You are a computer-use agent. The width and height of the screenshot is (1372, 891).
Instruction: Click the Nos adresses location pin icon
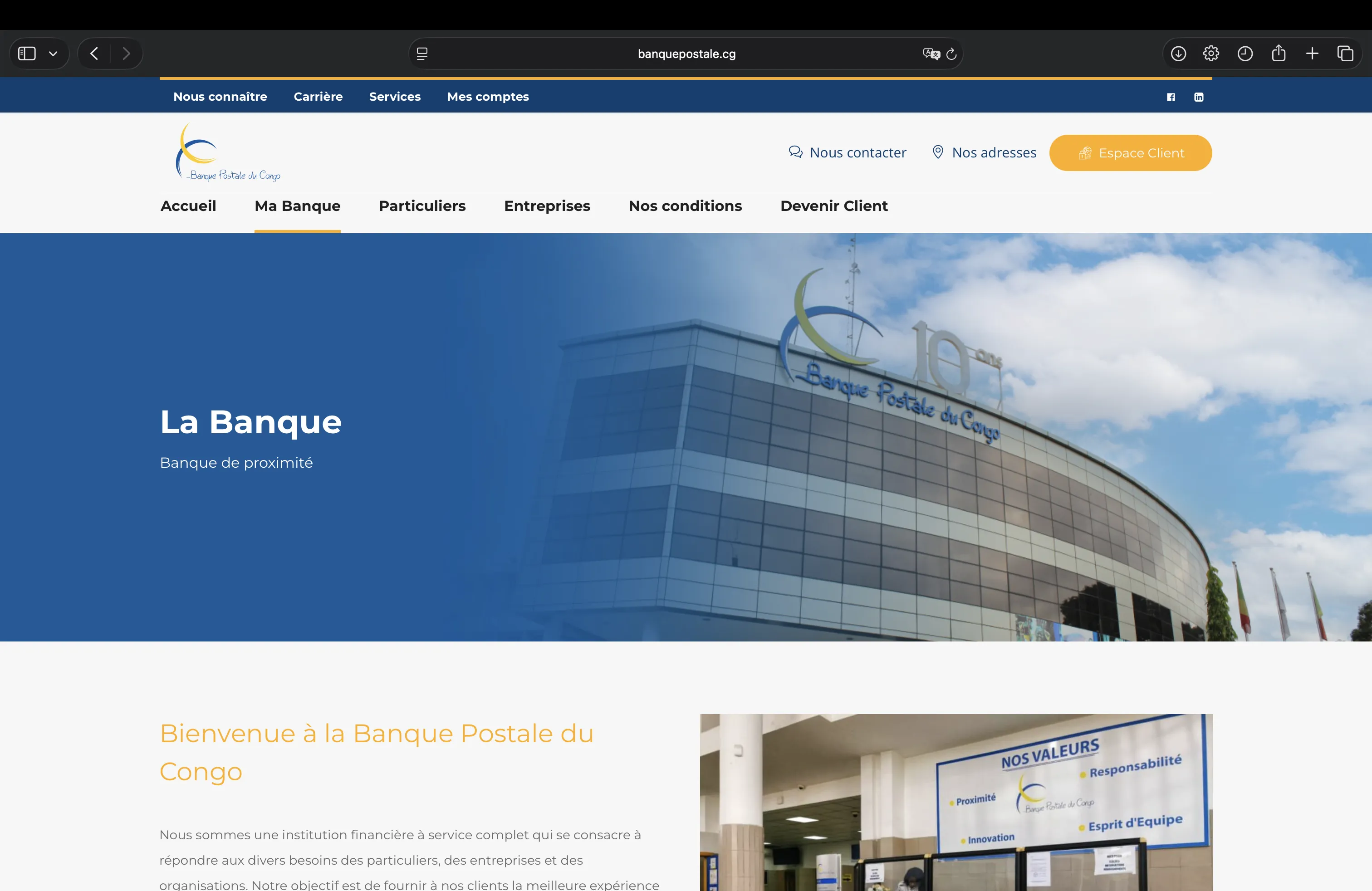point(938,152)
